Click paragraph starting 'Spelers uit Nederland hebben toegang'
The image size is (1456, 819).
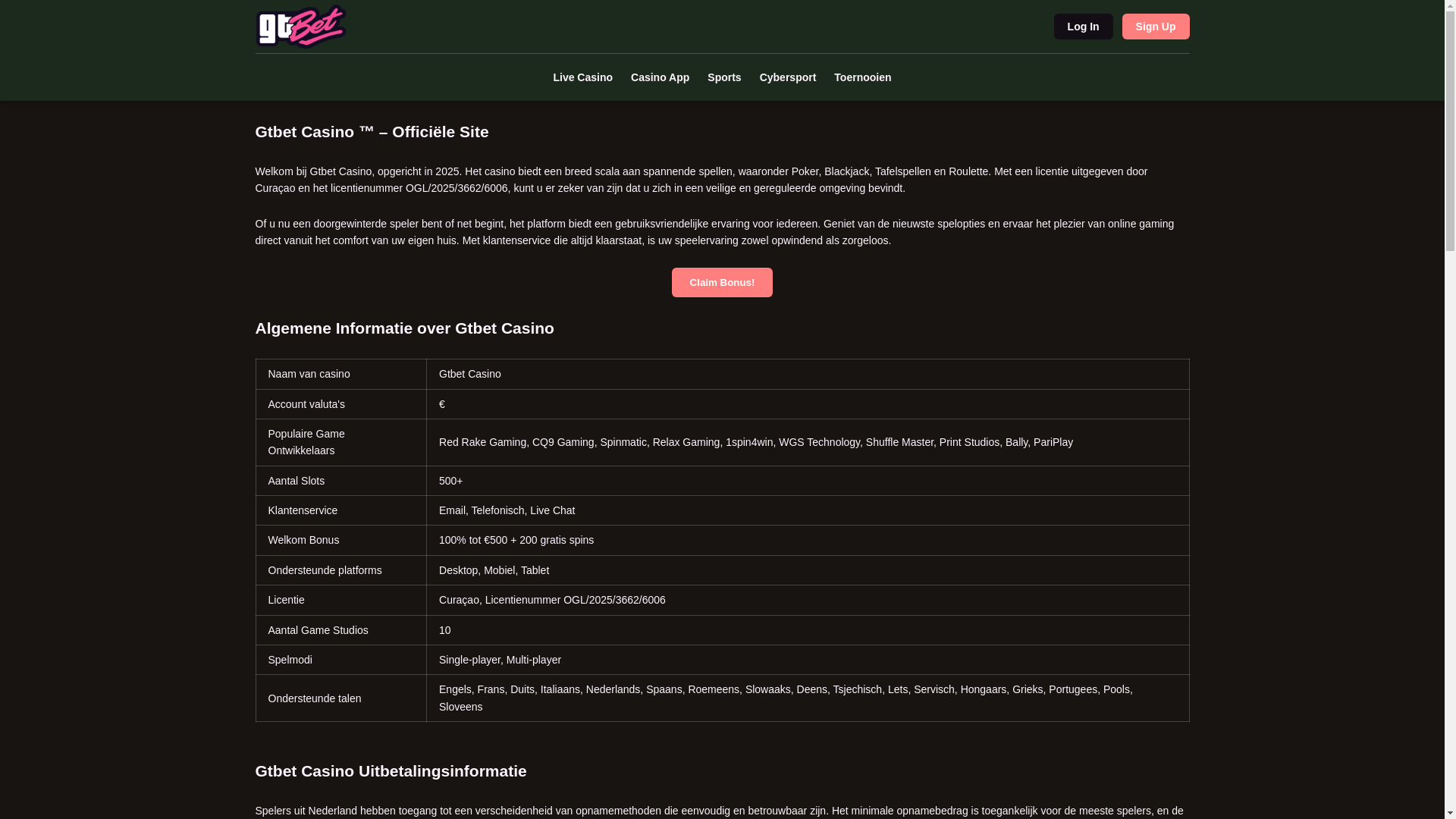722,811
